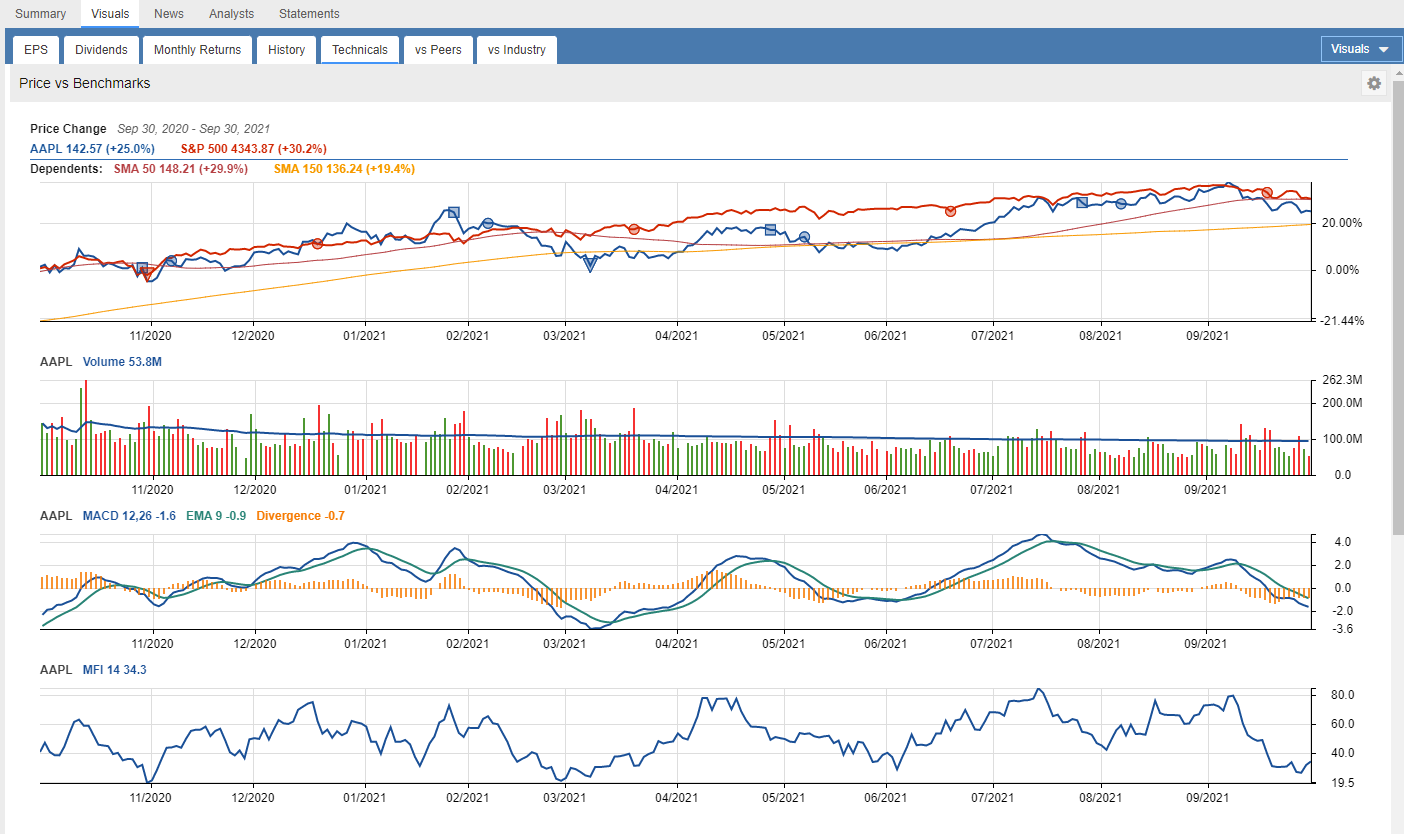Click blue circle marker just after 08/2021
The height and width of the screenshot is (834, 1404).
coord(1121,204)
